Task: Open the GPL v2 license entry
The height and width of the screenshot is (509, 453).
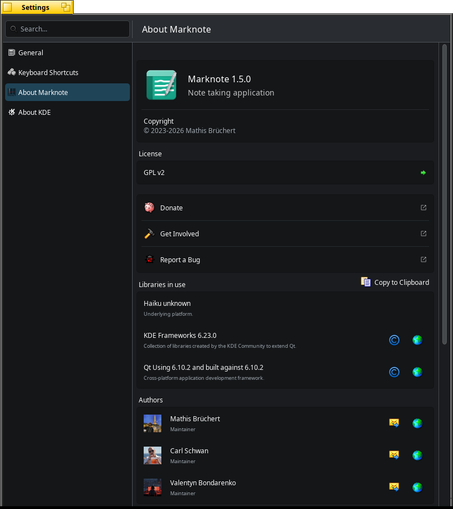Action: tap(285, 173)
